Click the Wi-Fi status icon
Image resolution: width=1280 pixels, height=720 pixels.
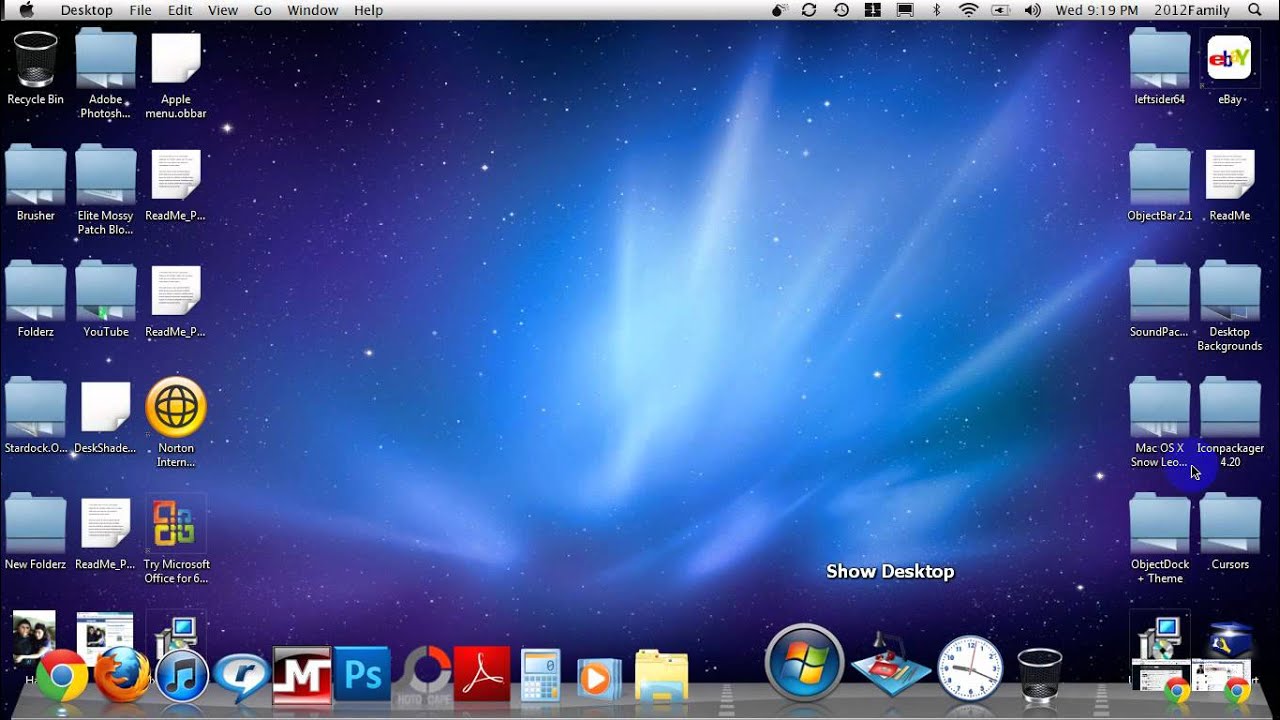pyautogui.click(x=968, y=10)
